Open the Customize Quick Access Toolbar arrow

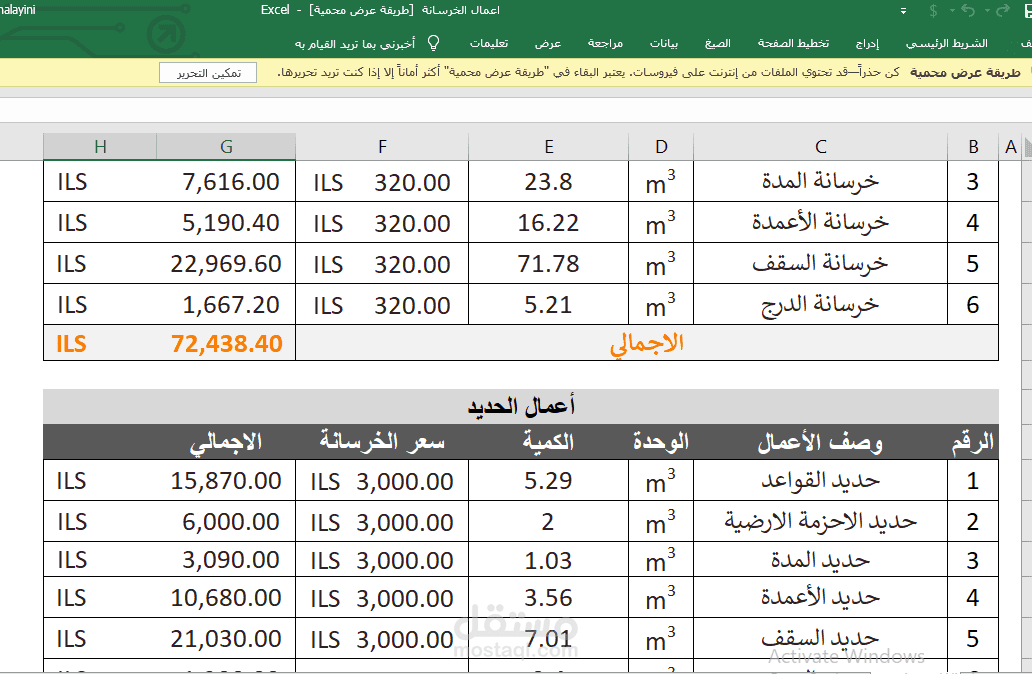pos(904,11)
